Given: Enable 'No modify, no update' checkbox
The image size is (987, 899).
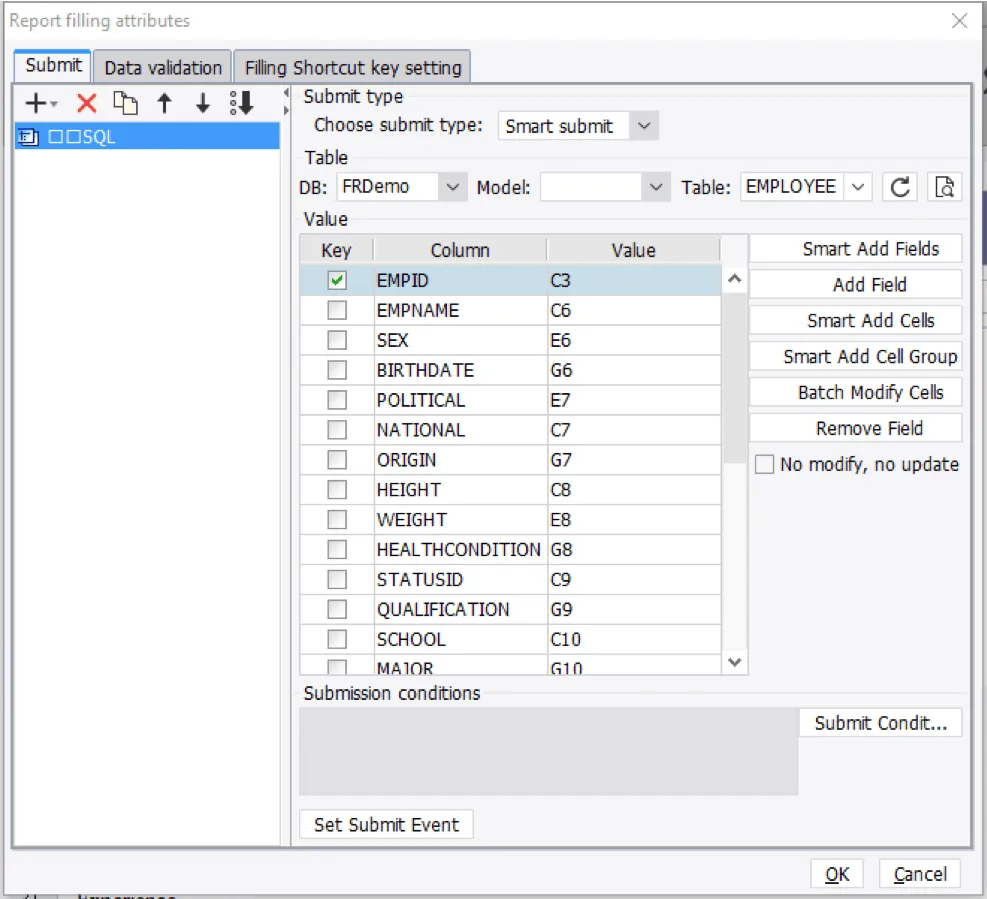Looking at the screenshot, I should point(764,465).
